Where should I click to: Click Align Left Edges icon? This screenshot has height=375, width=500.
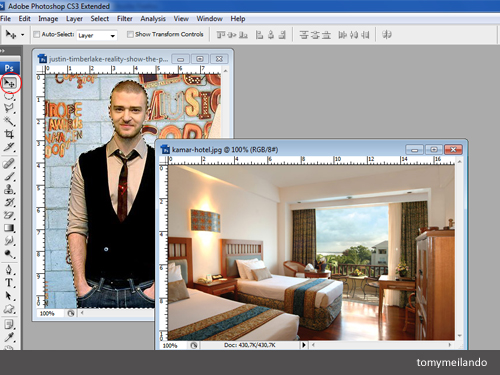pos(259,34)
